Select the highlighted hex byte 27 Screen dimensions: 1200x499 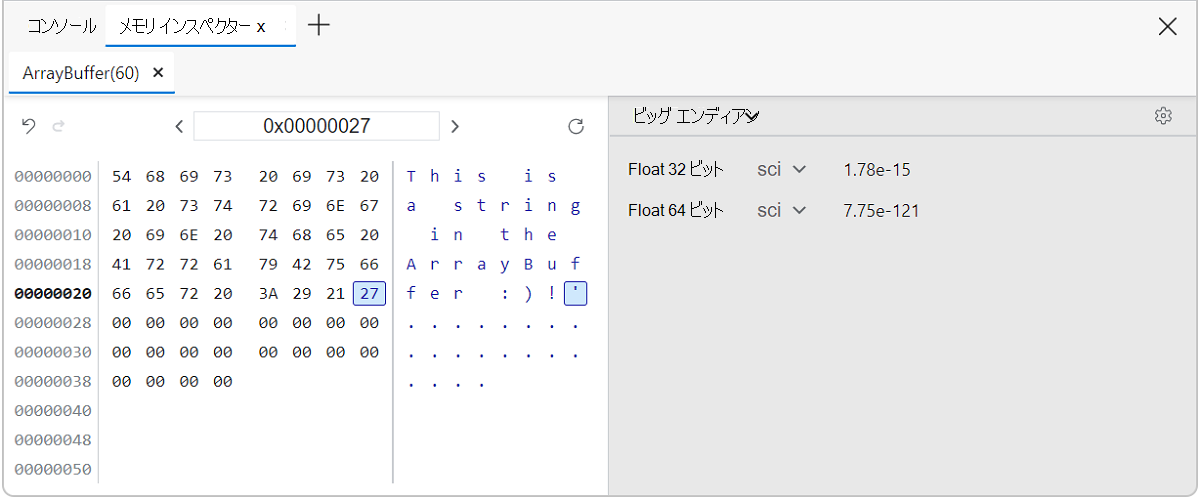click(x=369, y=294)
